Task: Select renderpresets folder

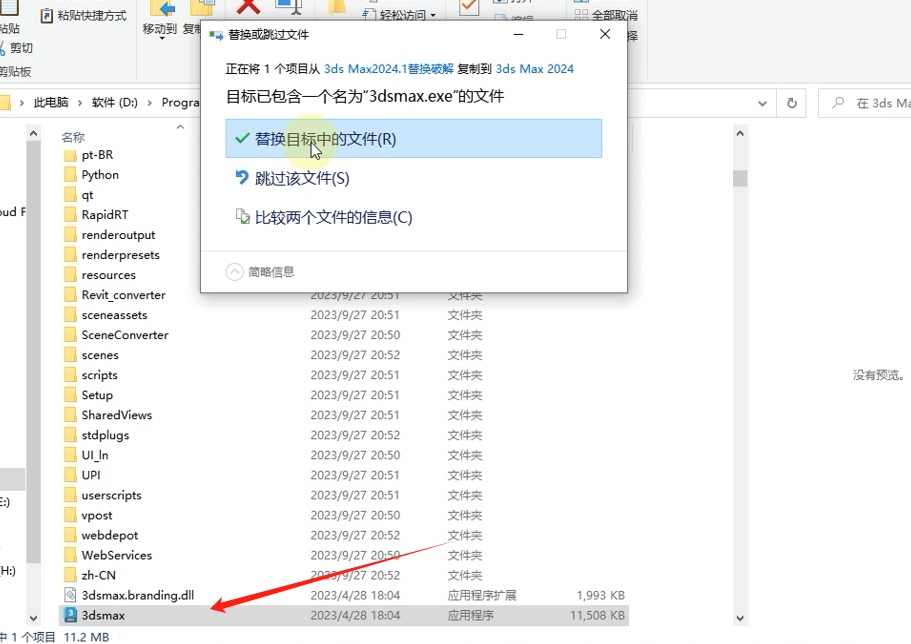Action: click(120, 255)
